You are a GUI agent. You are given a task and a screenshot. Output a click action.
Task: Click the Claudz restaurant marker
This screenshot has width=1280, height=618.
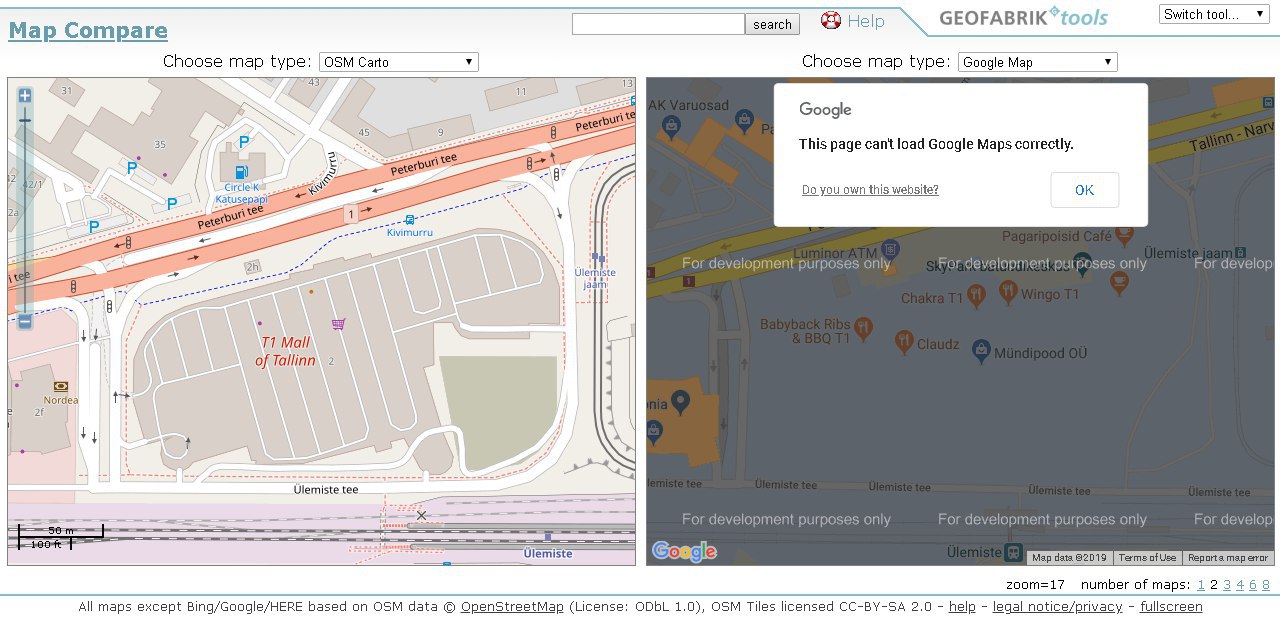coord(904,341)
